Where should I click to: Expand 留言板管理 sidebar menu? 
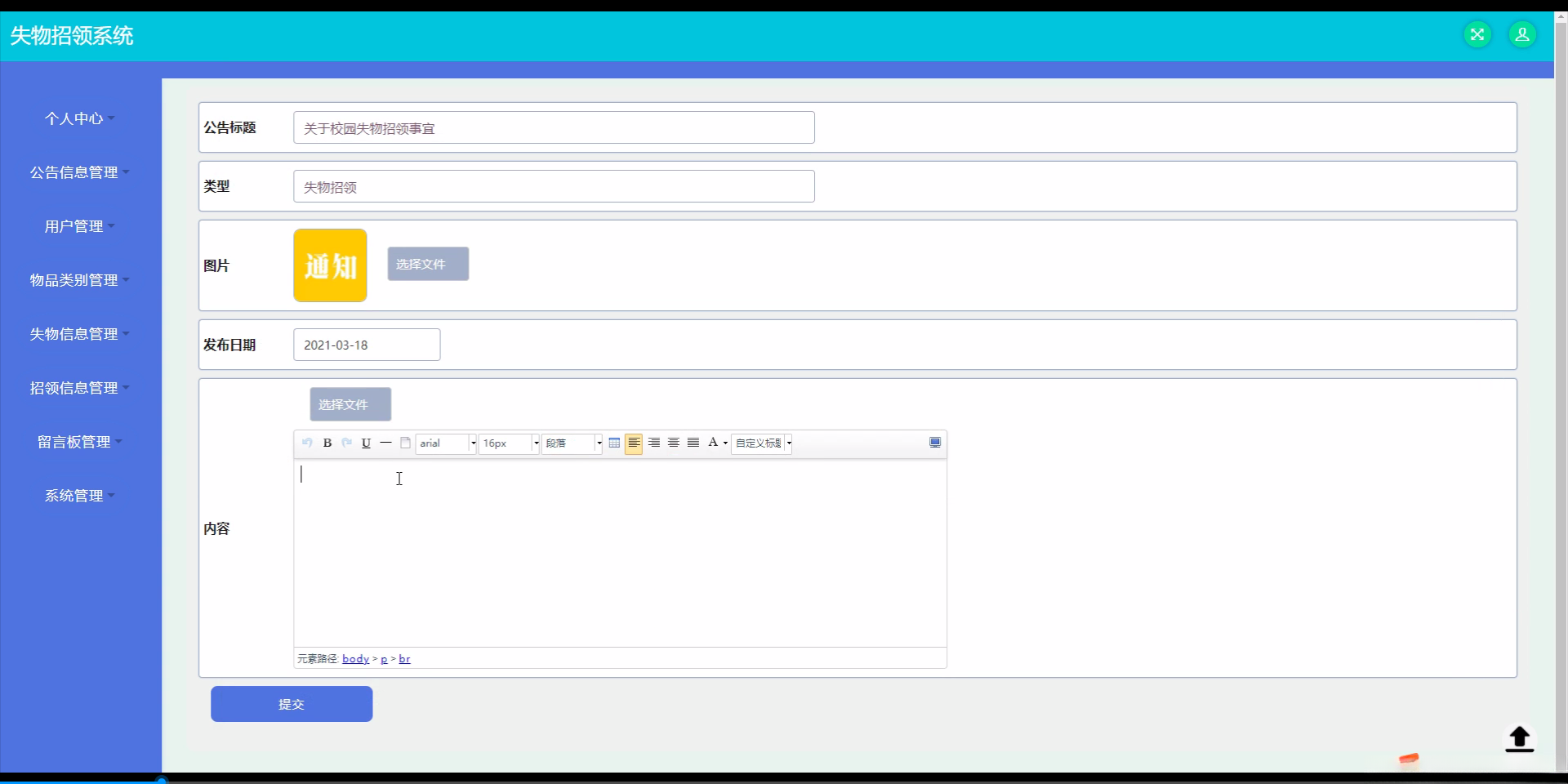(x=80, y=442)
